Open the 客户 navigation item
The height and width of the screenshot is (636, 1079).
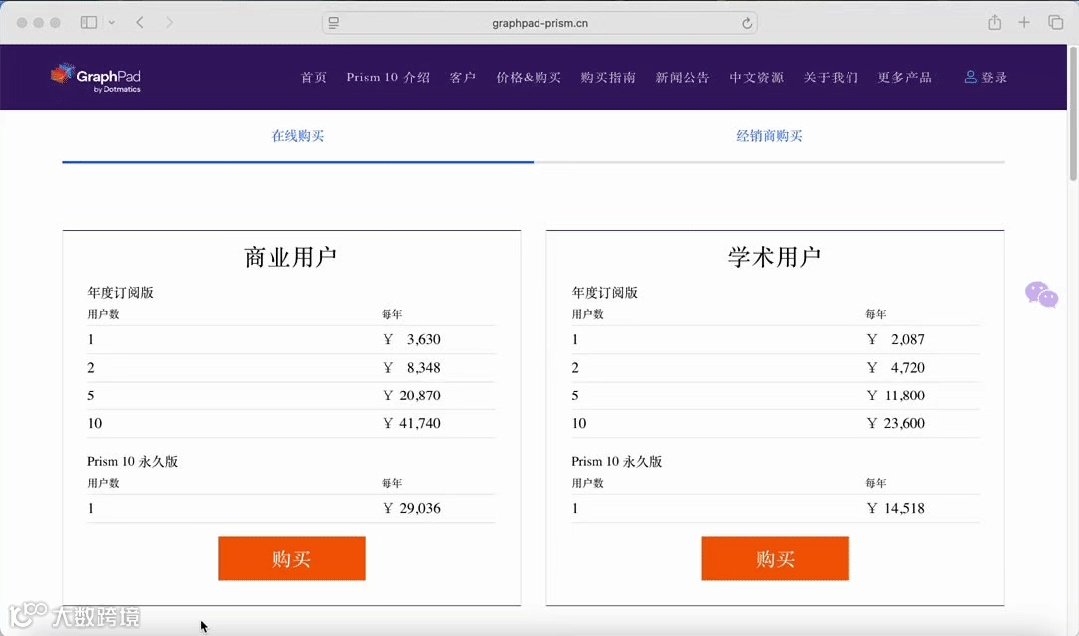point(462,77)
